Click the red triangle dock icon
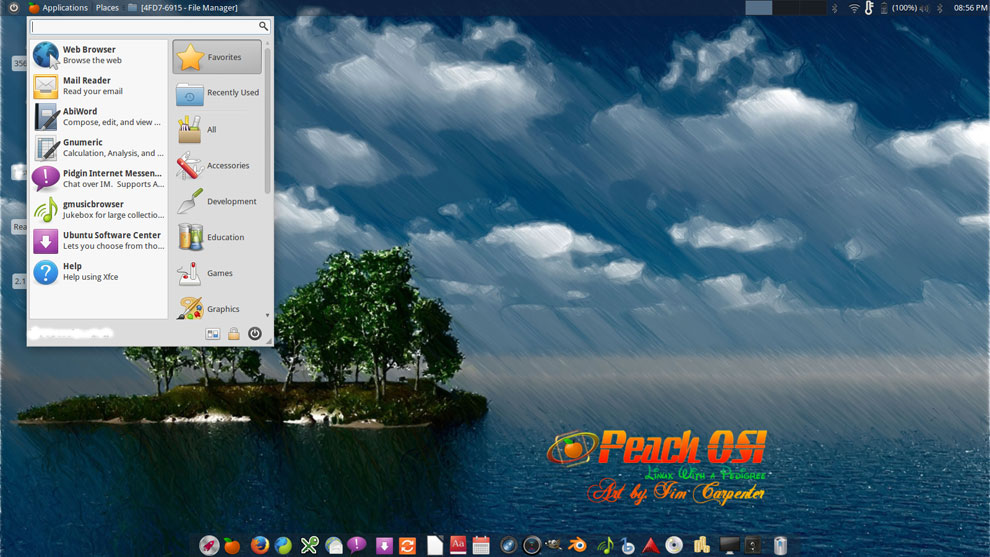 [650, 544]
